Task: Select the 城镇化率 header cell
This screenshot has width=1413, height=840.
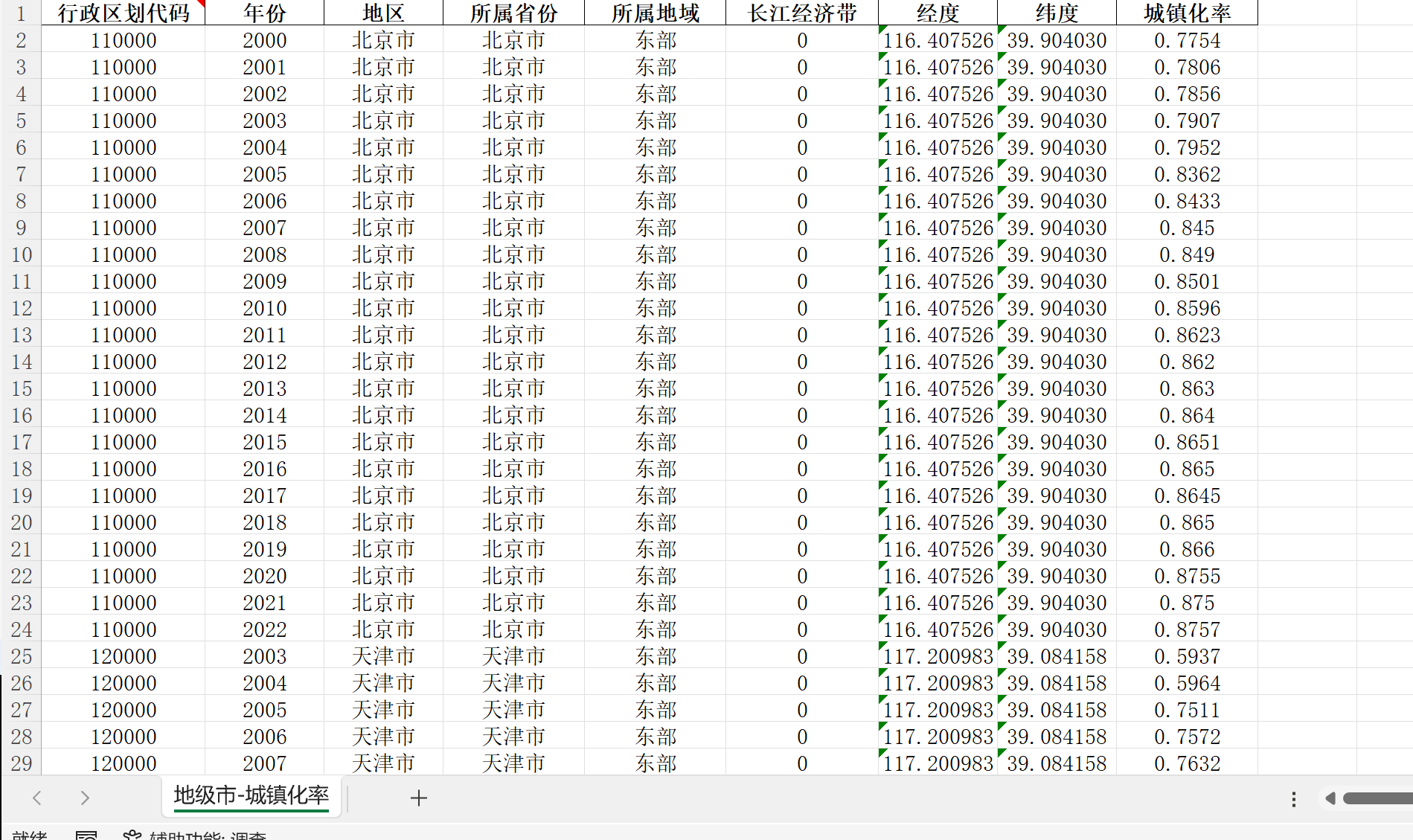Action: click(1188, 13)
